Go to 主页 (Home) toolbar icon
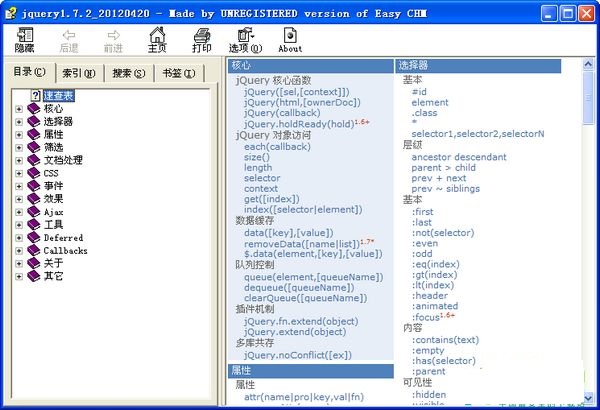The image size is (600, 410). (157, 35)
